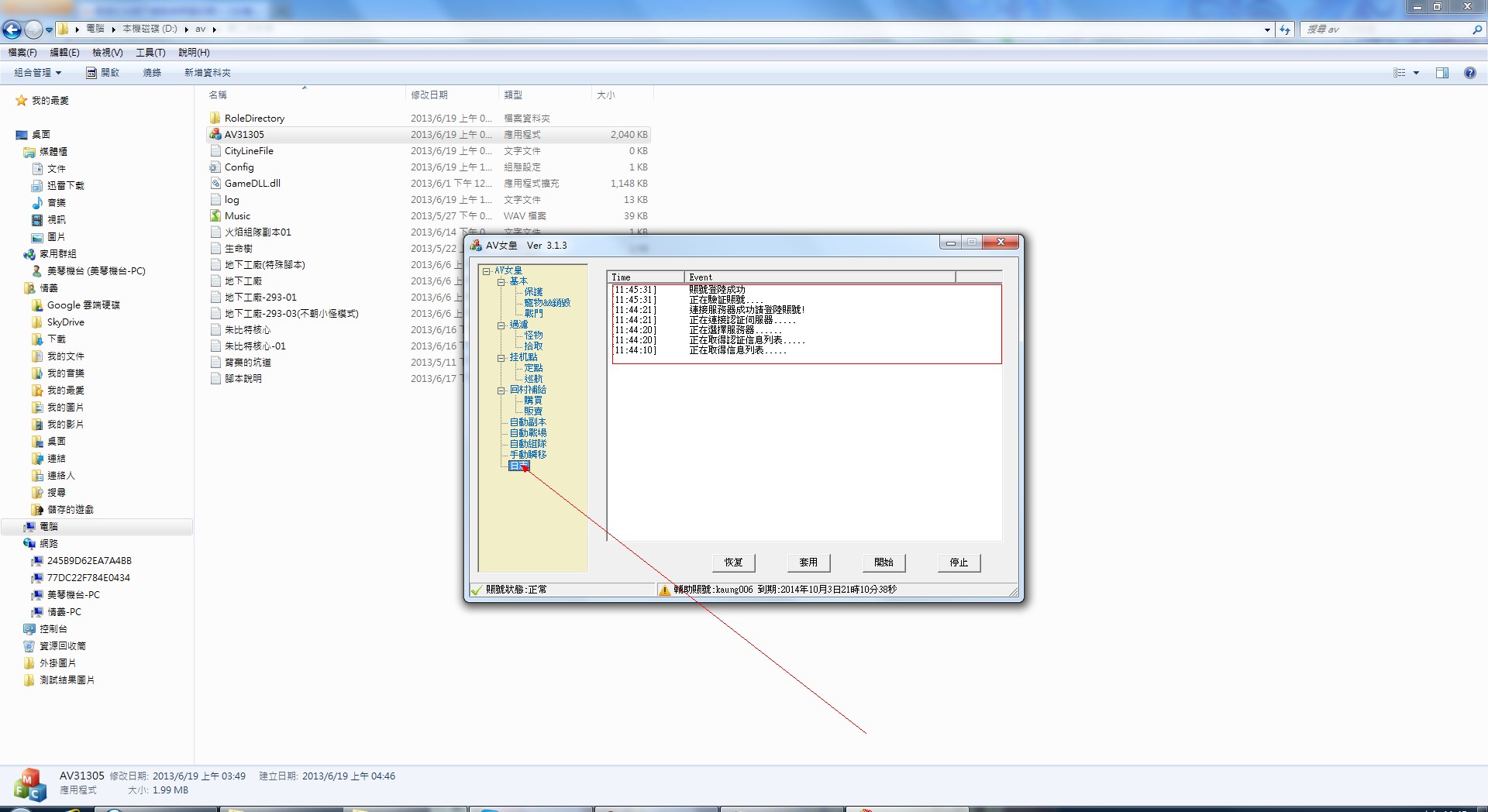Select the RoleDirectory folder icon
This screenshot has width=1488, height=812.
pyautogui.click(x=215, y=118)
